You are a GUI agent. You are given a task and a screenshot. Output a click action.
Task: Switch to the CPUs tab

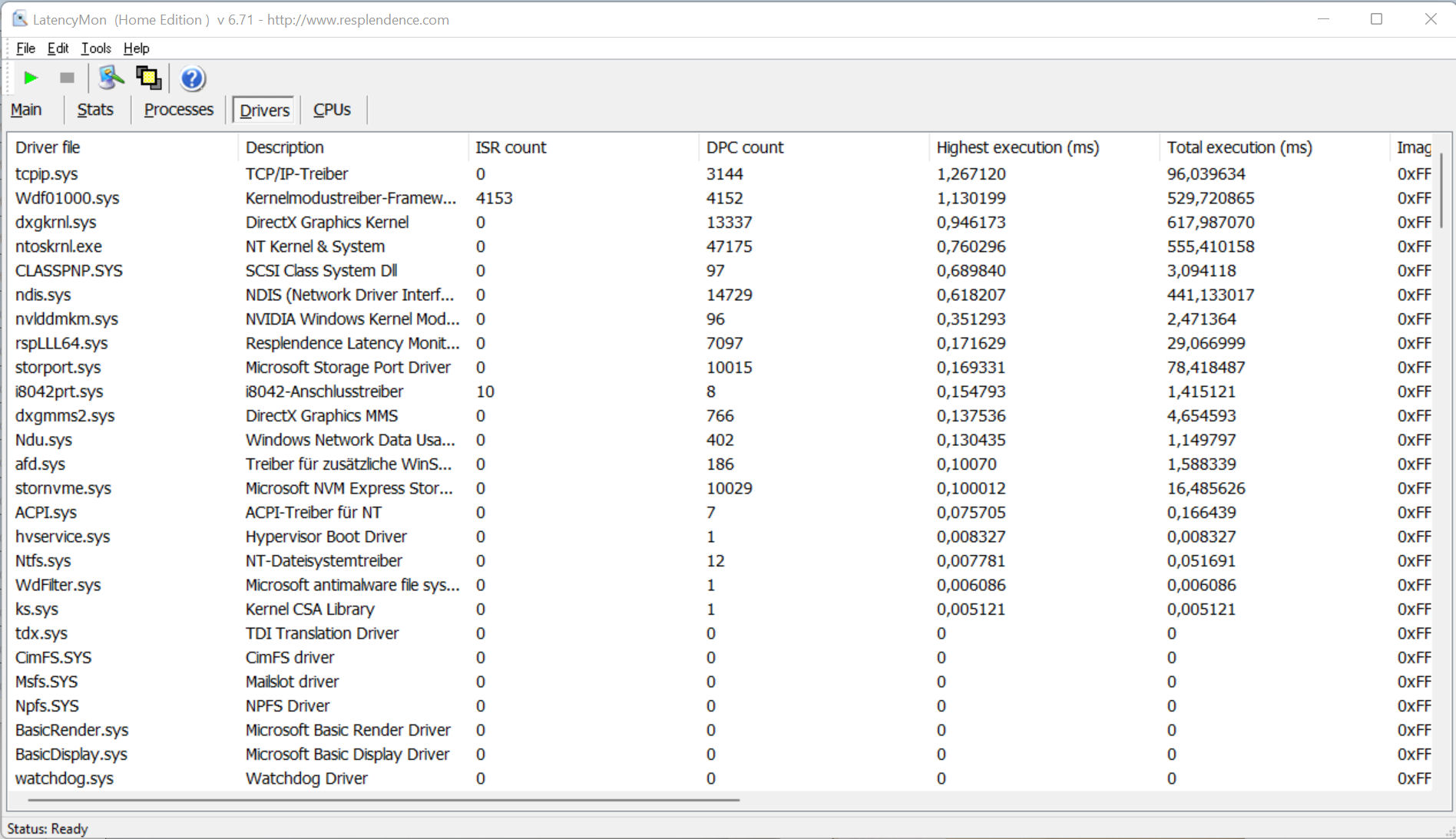(x=332, y=110)
